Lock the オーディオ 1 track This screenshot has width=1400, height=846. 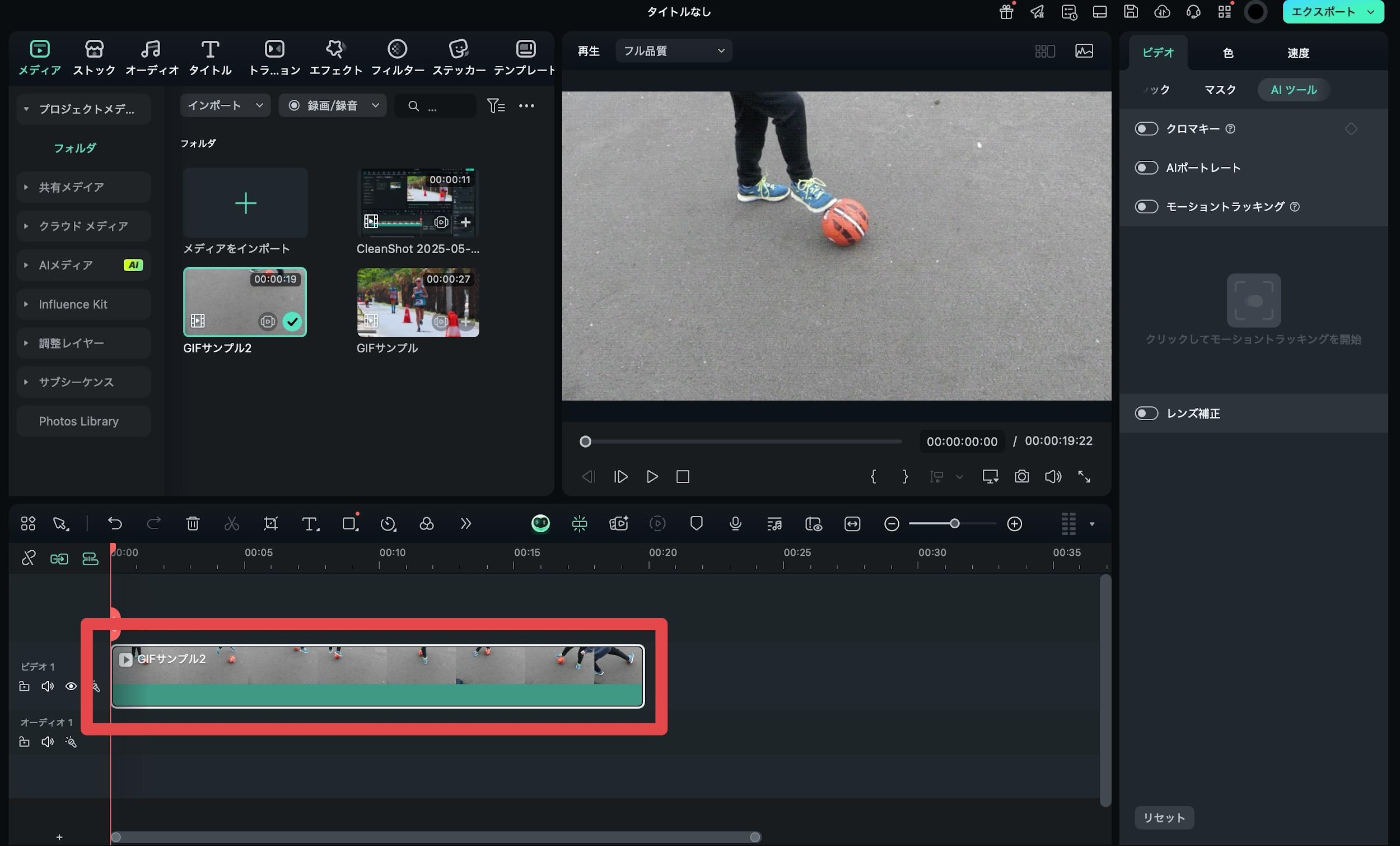tap(24, 742)
